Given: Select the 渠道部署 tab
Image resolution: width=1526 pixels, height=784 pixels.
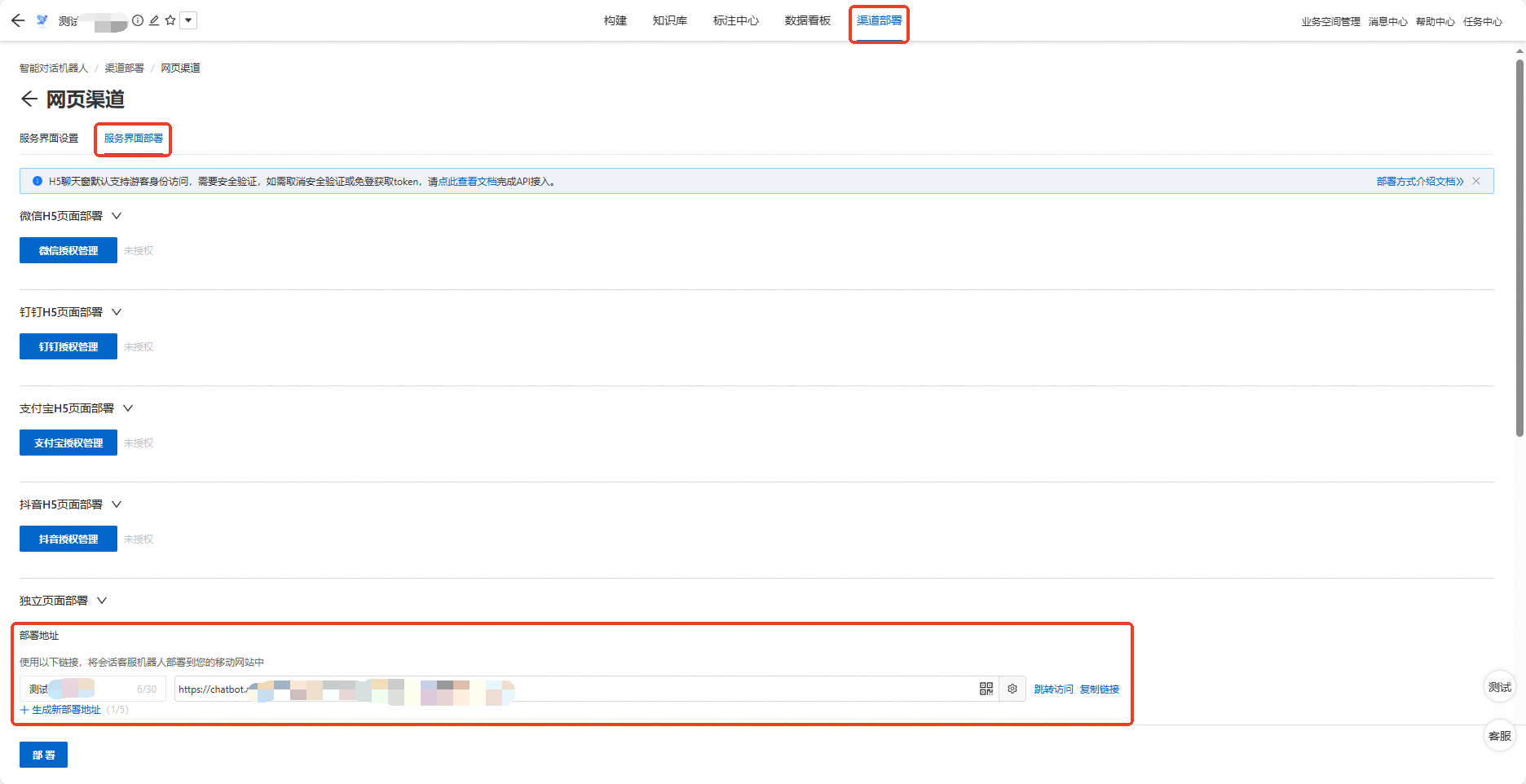Looking at the screenshot, I should coord(880,20).
